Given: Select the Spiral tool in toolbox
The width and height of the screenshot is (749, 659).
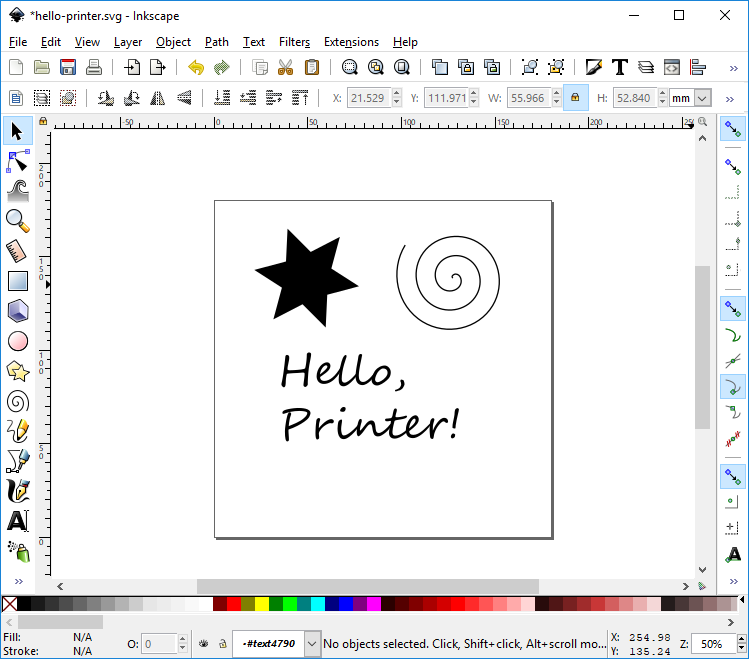Looking at the screenshot, I should [18, 402].
